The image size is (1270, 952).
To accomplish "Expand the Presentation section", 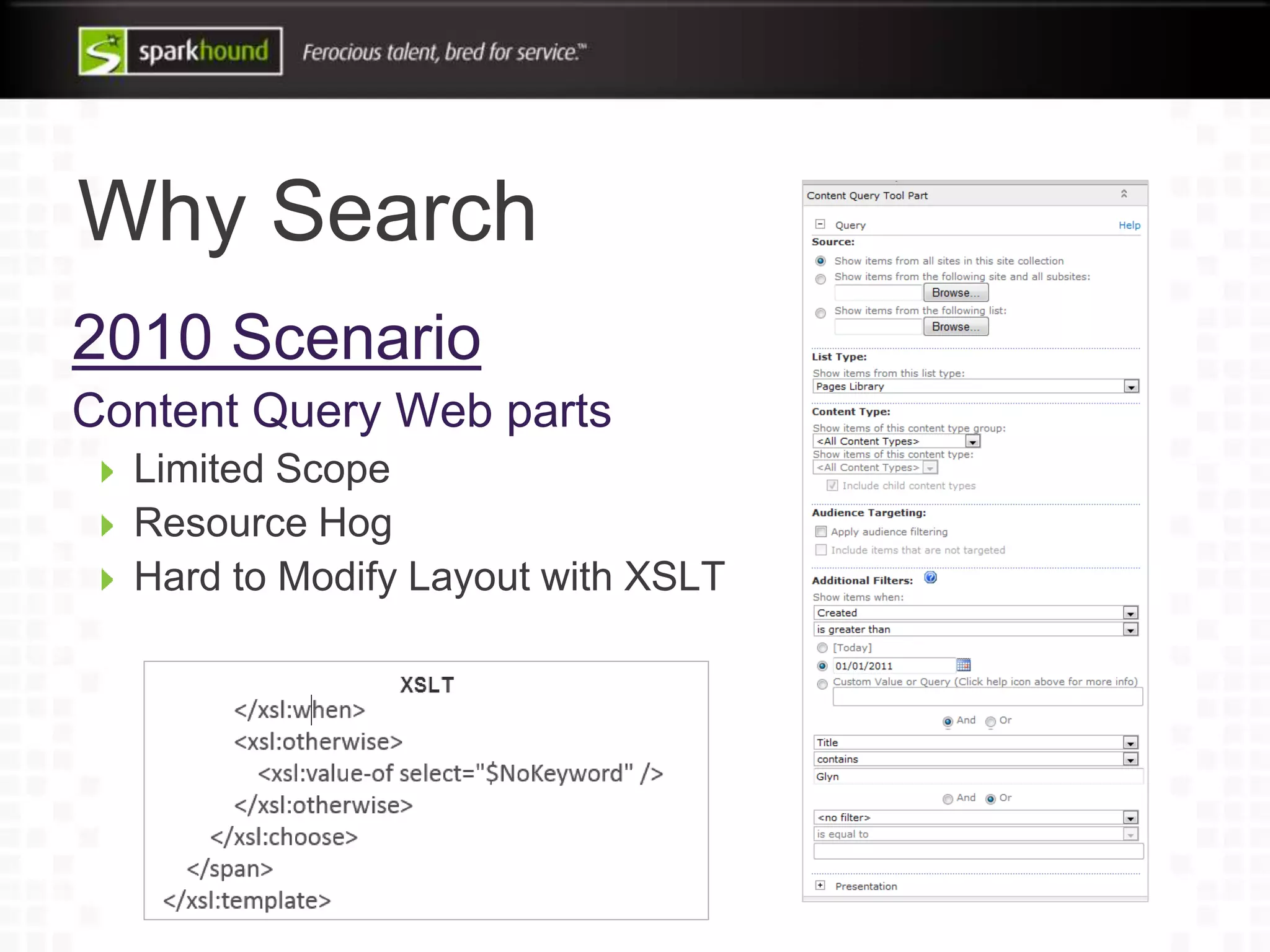I will [x=820, y=885].
